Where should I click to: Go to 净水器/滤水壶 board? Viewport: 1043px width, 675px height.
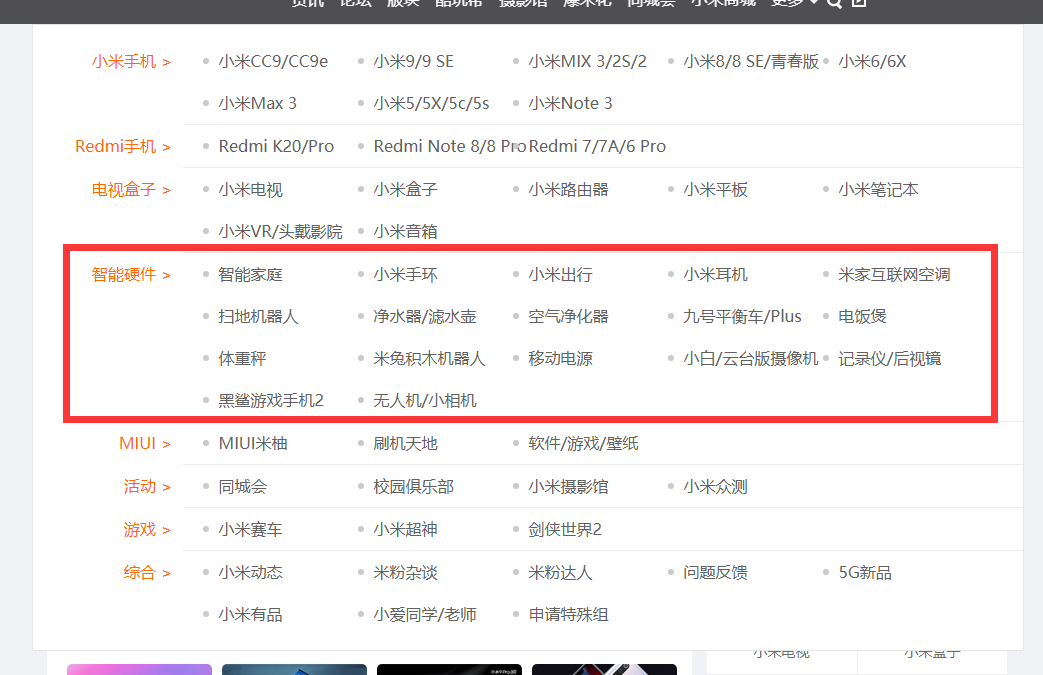(x=425, y=317)
